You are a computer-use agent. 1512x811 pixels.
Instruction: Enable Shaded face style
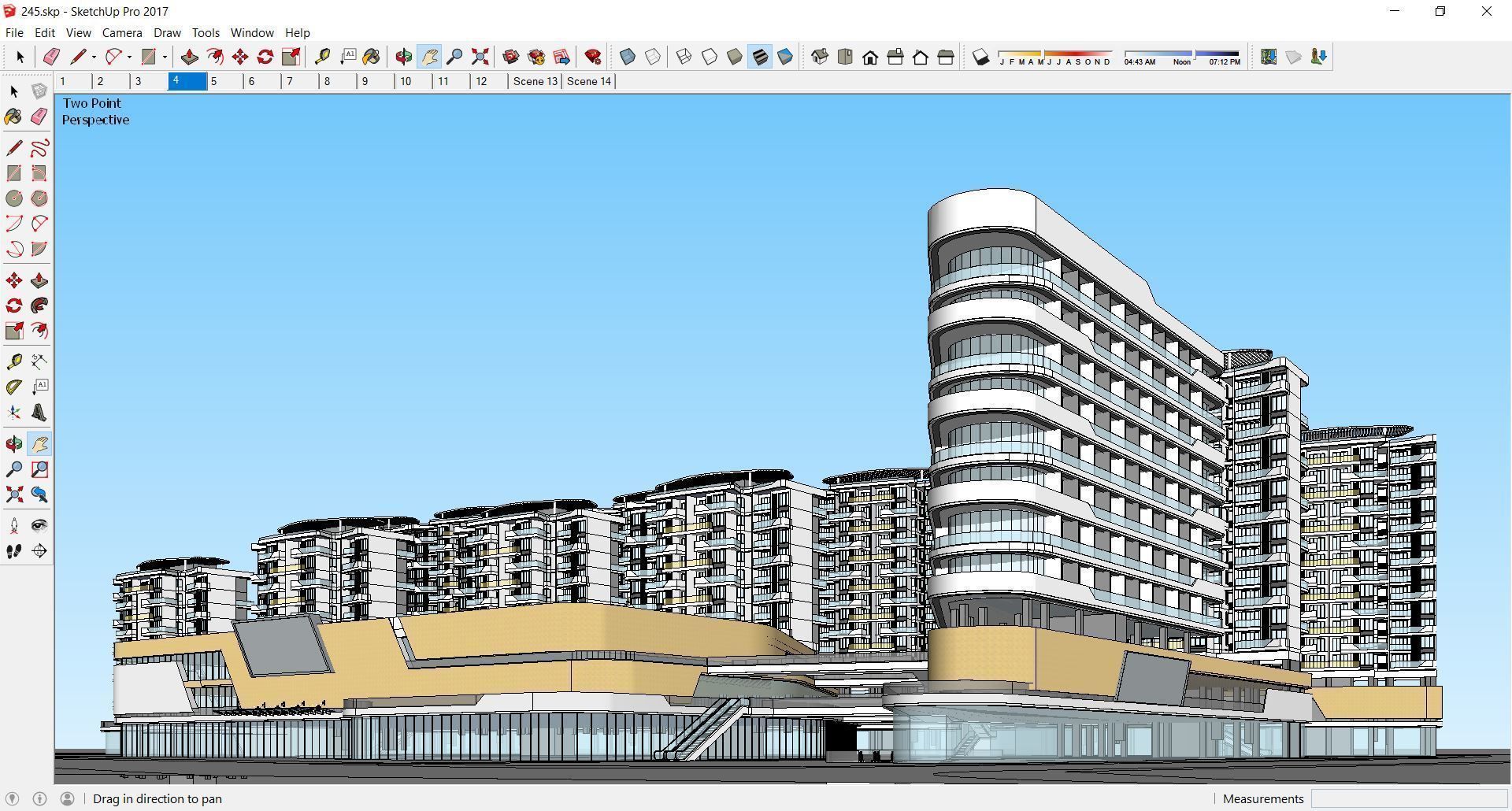coord(735,57)
